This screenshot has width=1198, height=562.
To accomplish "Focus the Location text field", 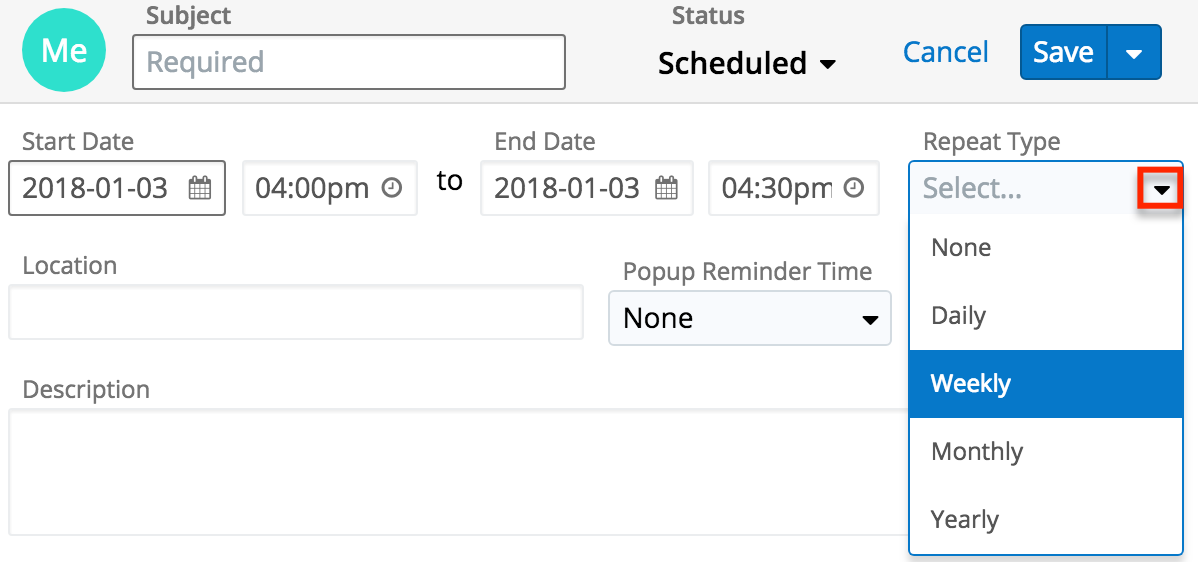I will click(x=296, y=313).
